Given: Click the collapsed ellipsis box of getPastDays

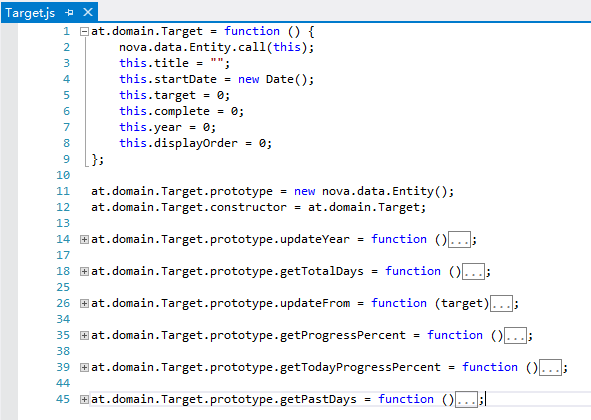Looking at the screenshot, I should (466, 400).
